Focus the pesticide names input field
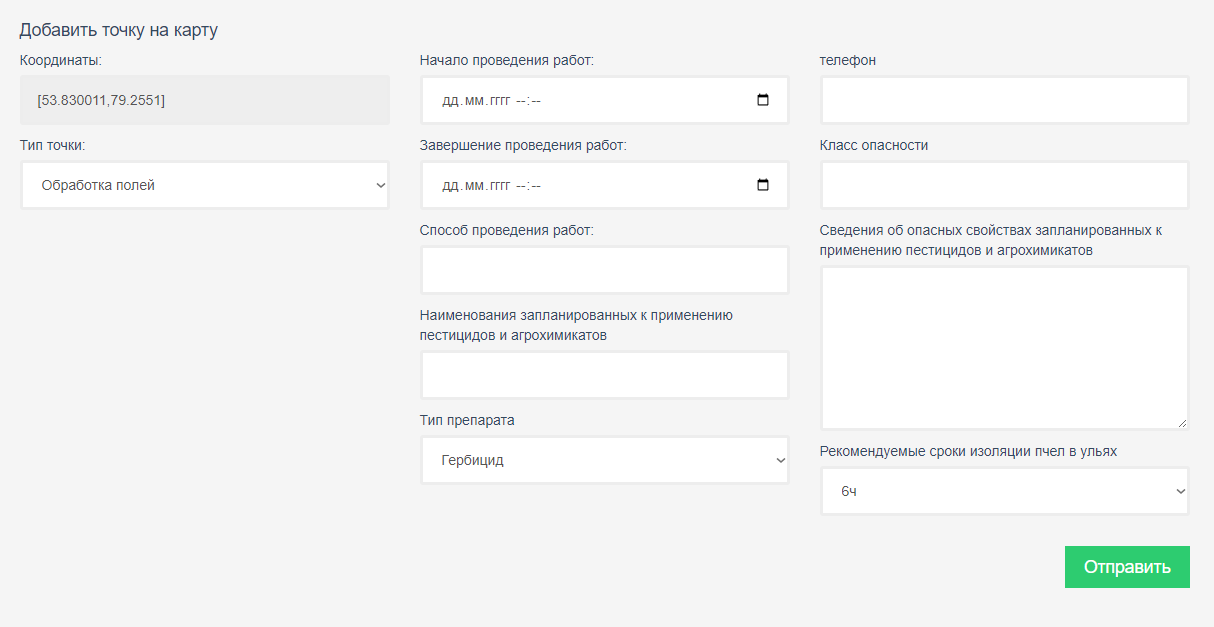Viewport: 1214px width, 627px height. click(x=604, y=375)
